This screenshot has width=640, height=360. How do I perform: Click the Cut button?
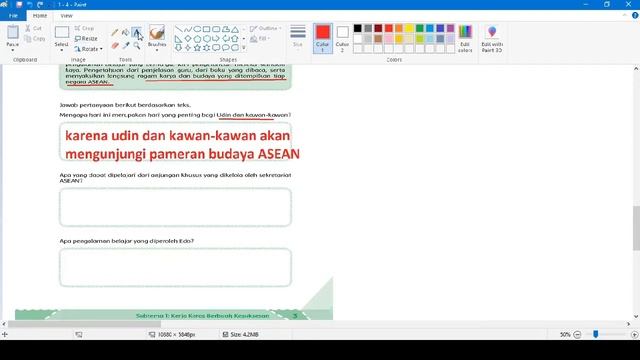click(x=33, y=28)
